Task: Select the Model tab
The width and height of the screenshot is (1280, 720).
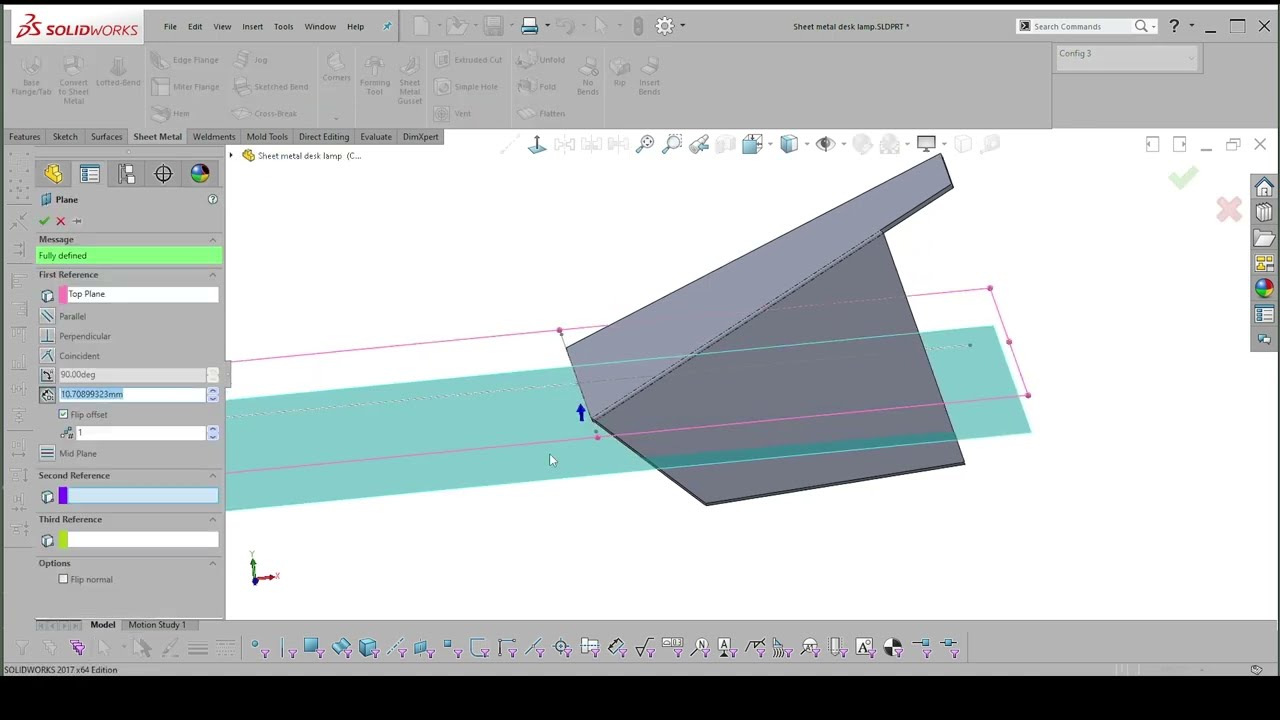Action: tap(103, 625)
